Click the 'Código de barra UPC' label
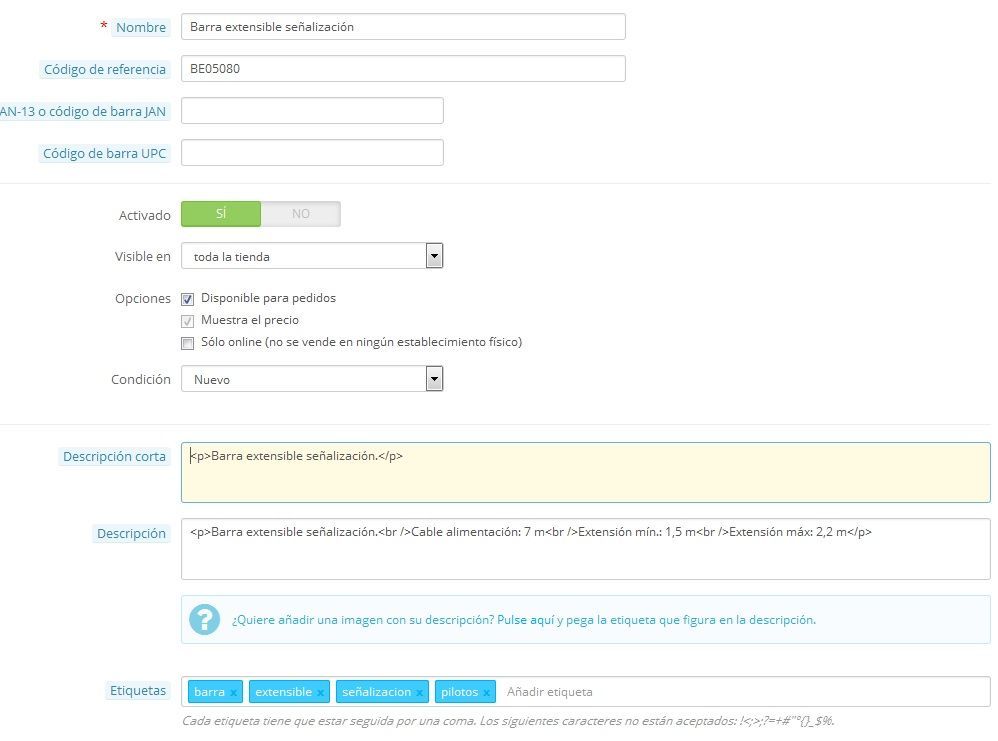Viewport: 998px width, 741px height. coord(104,153)
